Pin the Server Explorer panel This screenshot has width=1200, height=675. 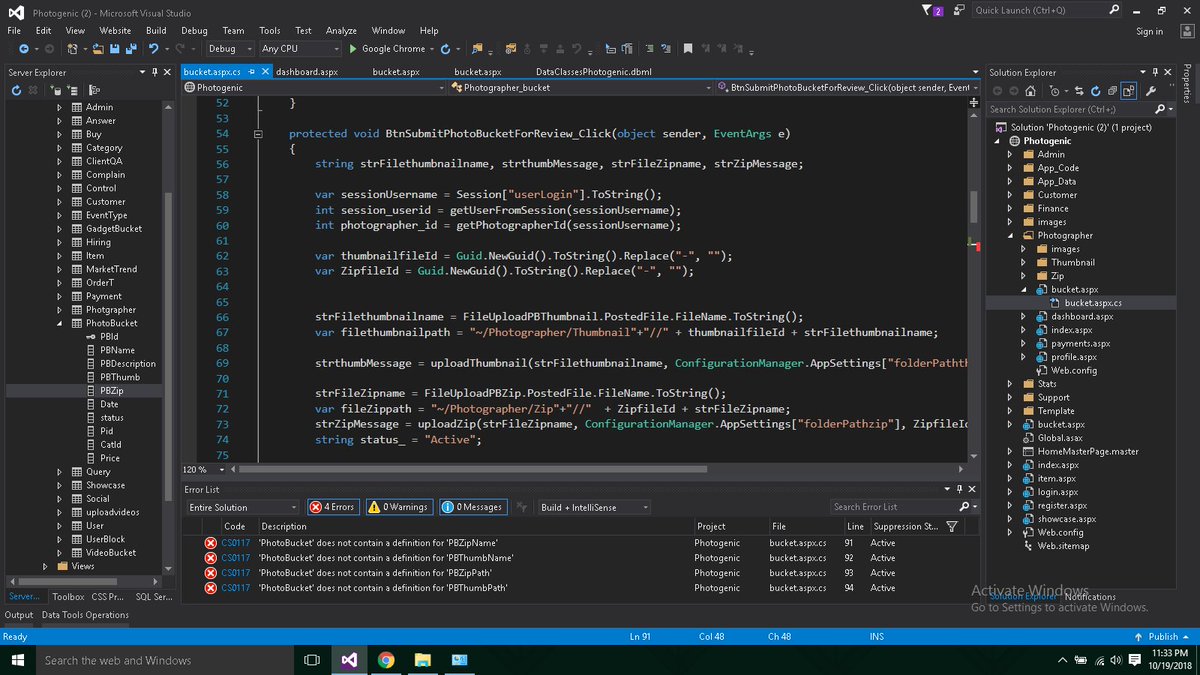[x=153, y=72]
